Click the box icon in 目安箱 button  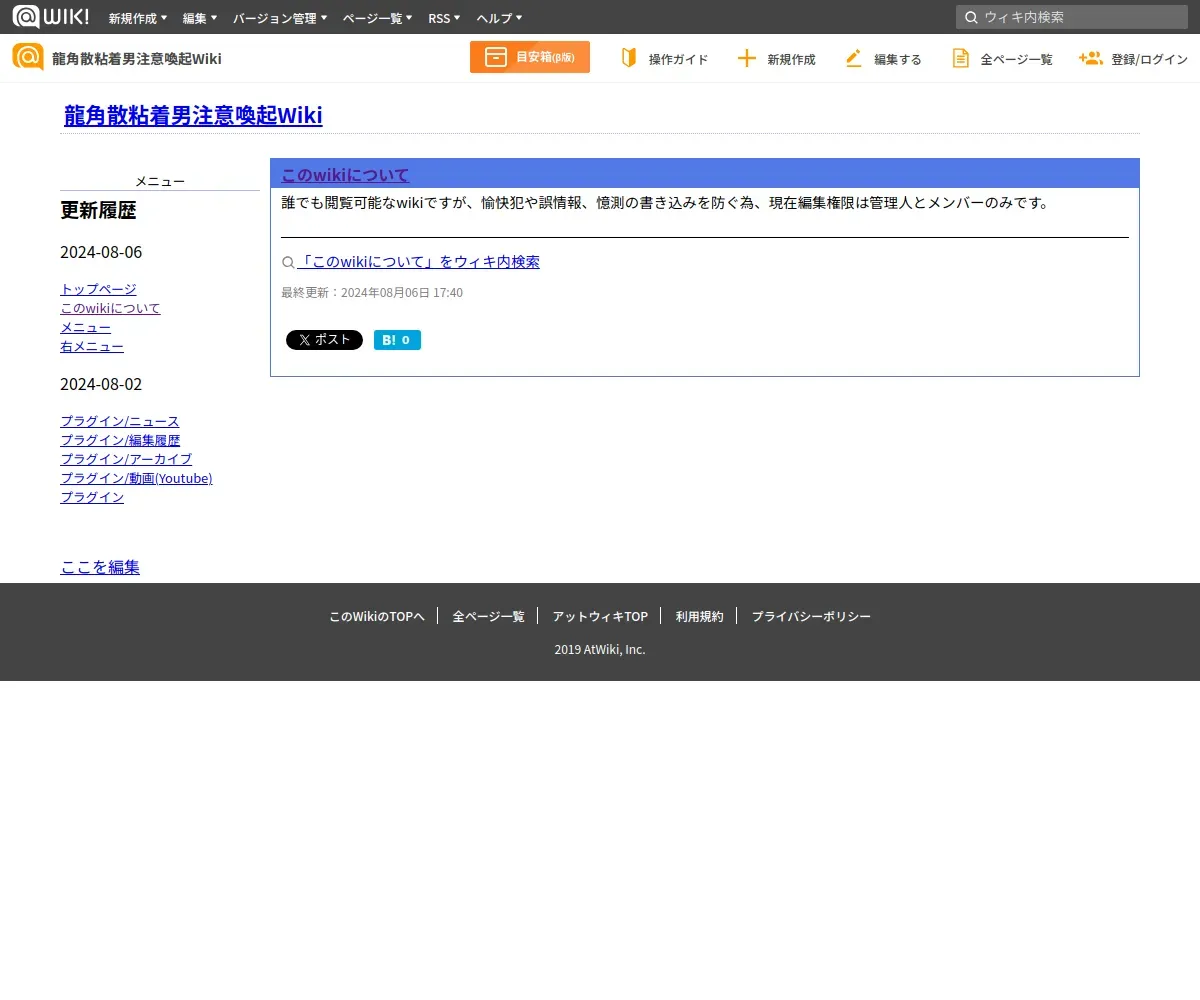click(x=496, y=57)
